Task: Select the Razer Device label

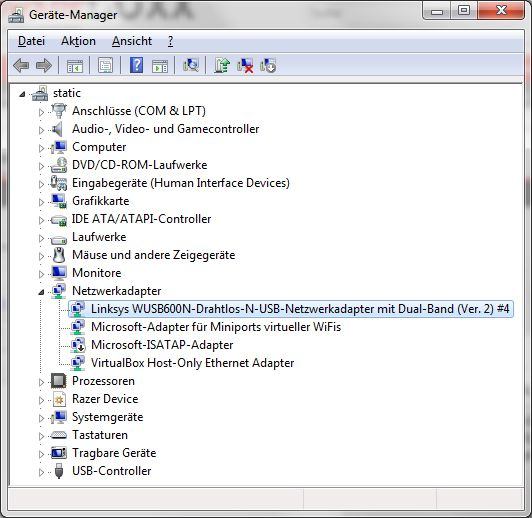Action: tap(105, 399)
